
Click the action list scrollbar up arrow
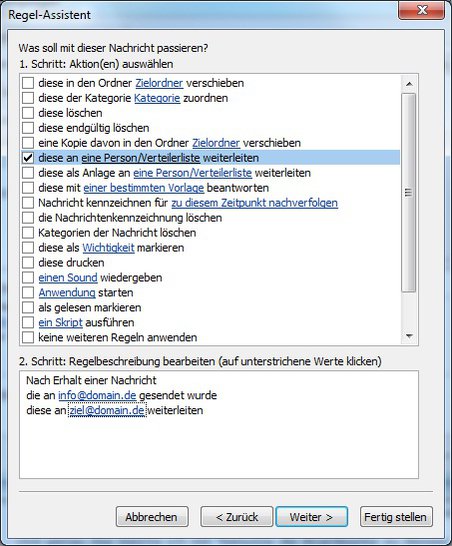pos(409,84)
